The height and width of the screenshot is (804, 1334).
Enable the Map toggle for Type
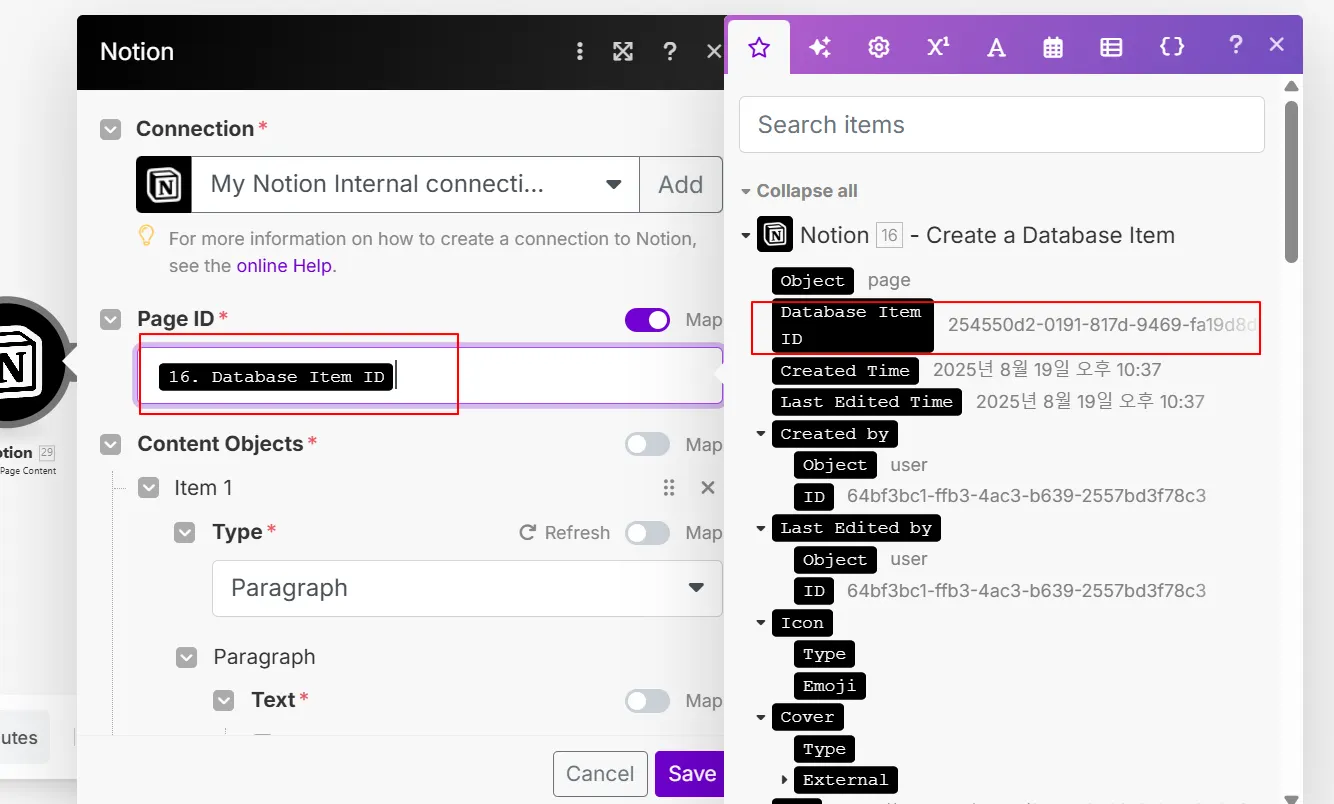(x=648, y=533)
